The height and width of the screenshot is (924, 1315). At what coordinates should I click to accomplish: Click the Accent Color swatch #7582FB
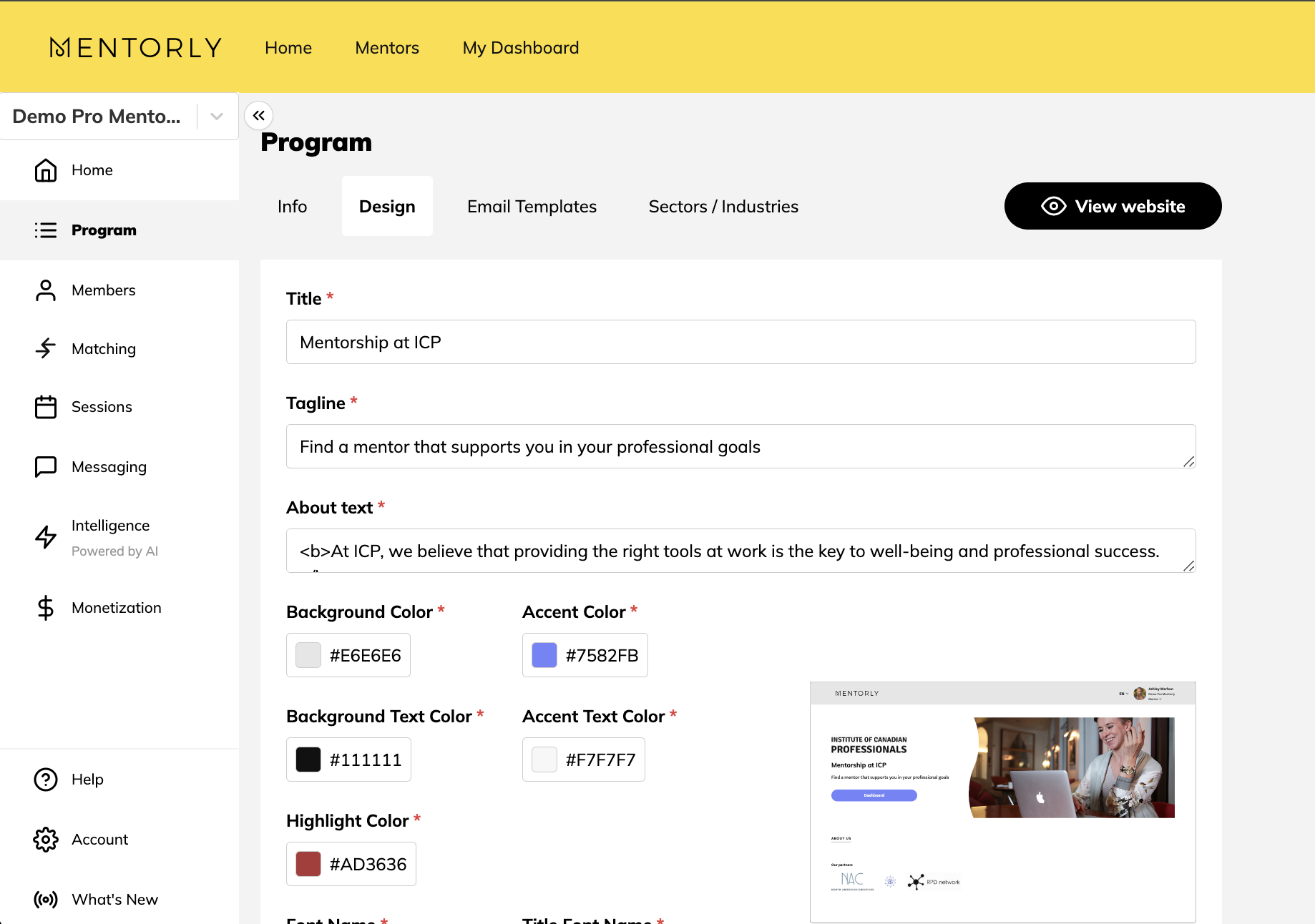click(543, 654)
